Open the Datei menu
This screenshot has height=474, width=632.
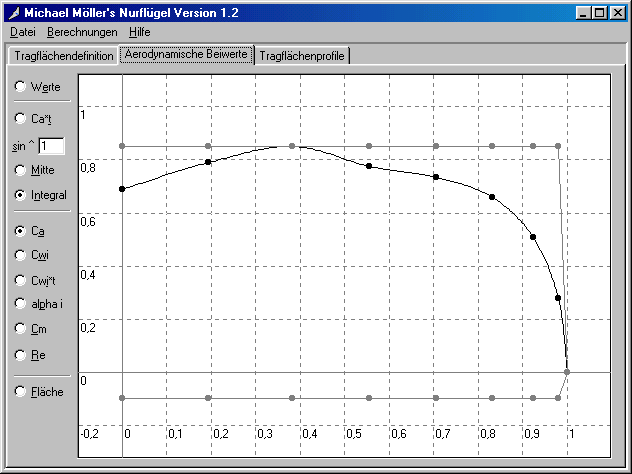(23, 32)
